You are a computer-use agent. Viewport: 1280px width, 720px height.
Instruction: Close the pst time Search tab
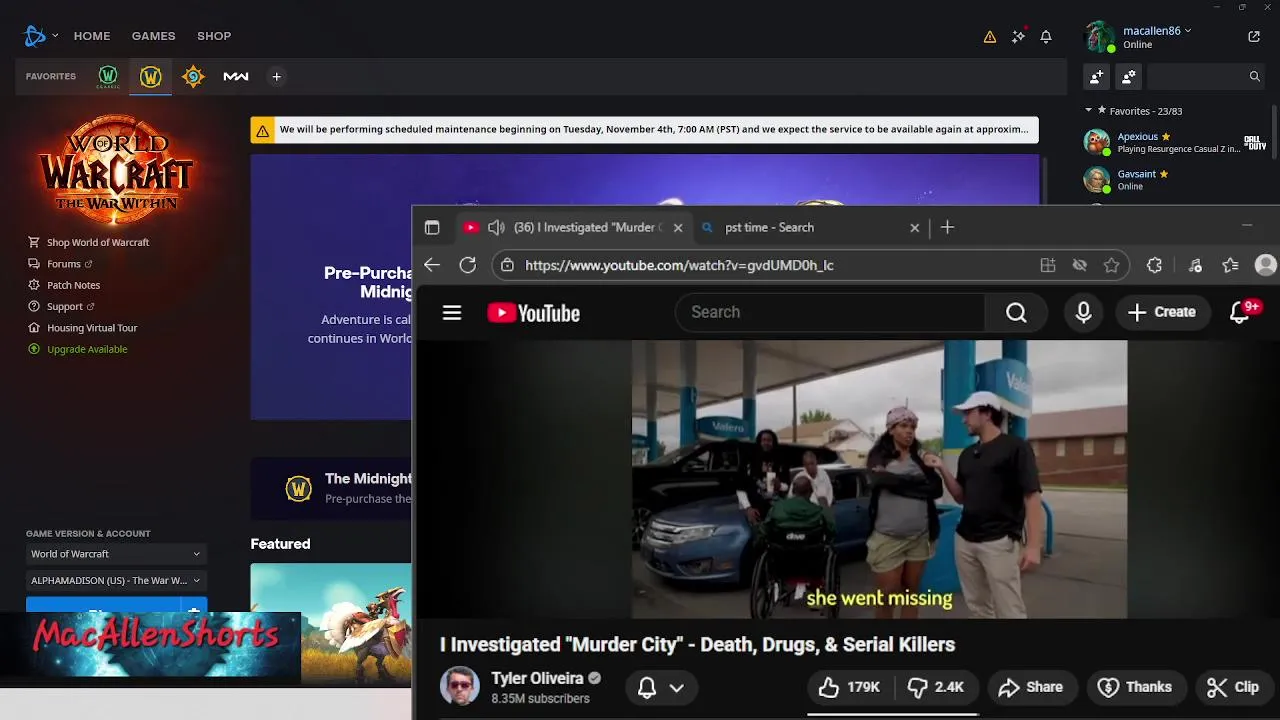pos(914,228)
